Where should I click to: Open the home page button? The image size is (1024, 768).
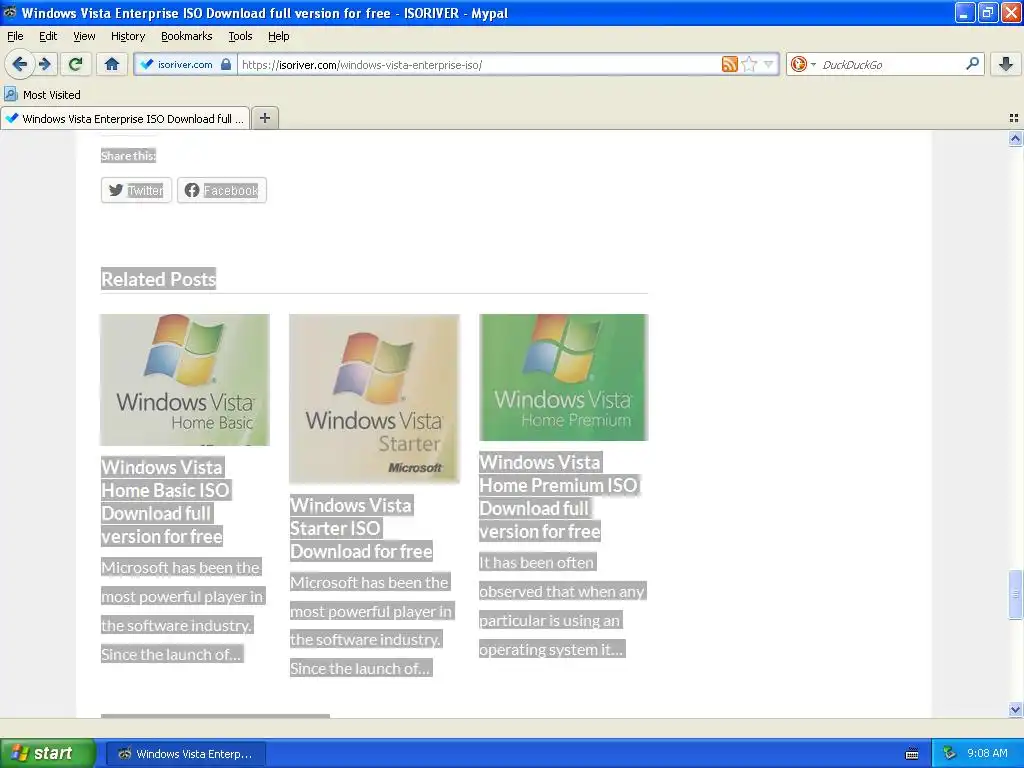[112, 64]
